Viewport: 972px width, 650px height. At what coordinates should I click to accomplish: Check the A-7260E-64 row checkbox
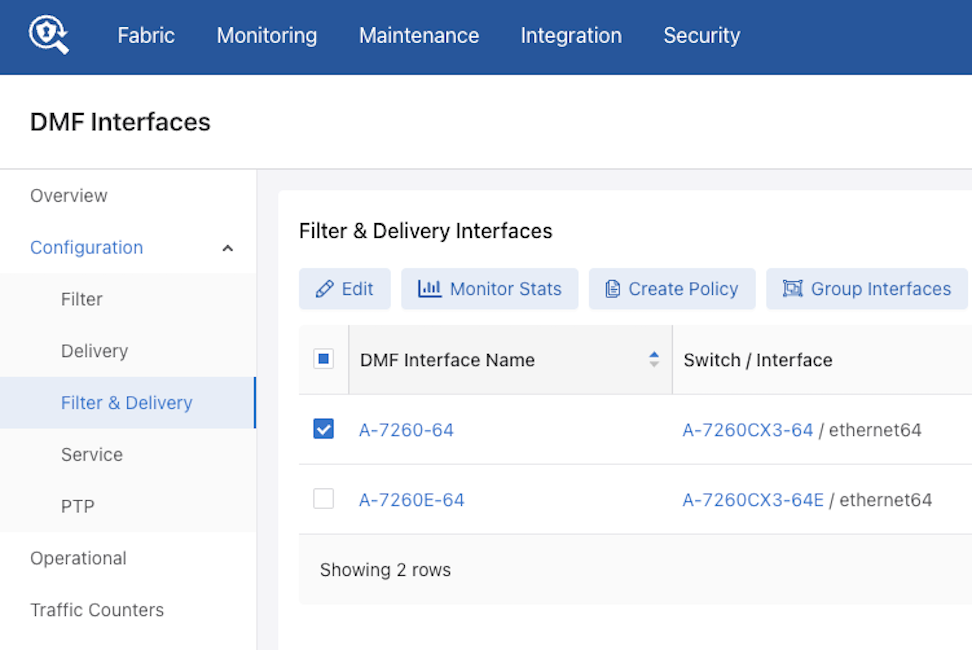tap(323, 499)
